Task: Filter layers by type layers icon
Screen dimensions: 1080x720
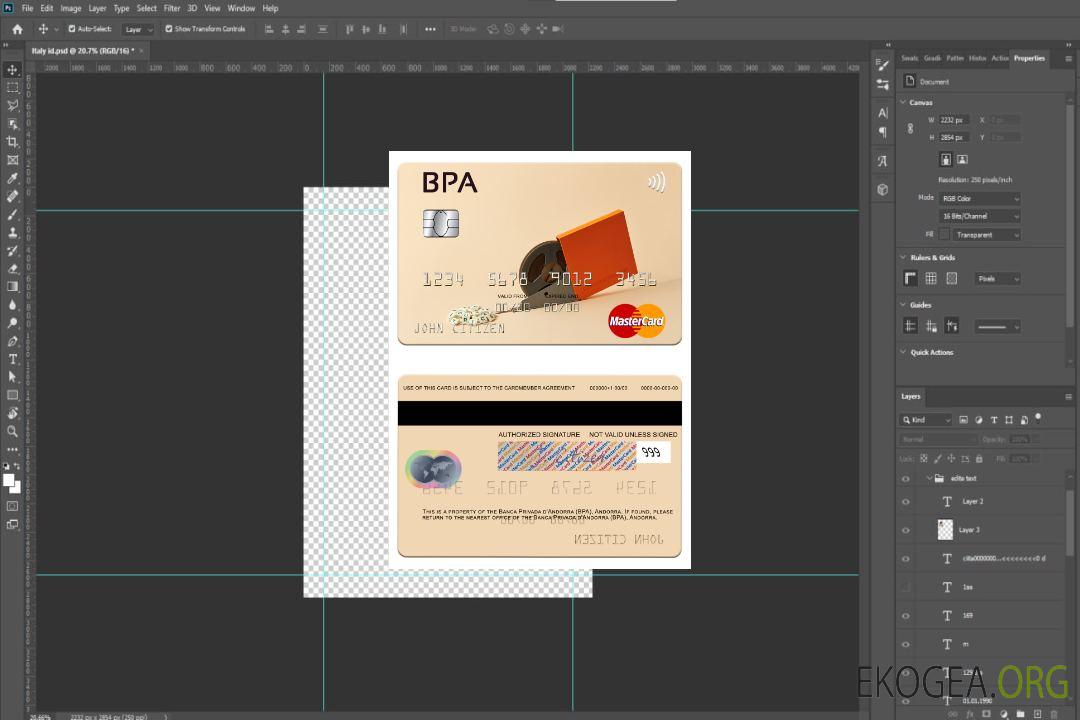Action: [994, 420]
